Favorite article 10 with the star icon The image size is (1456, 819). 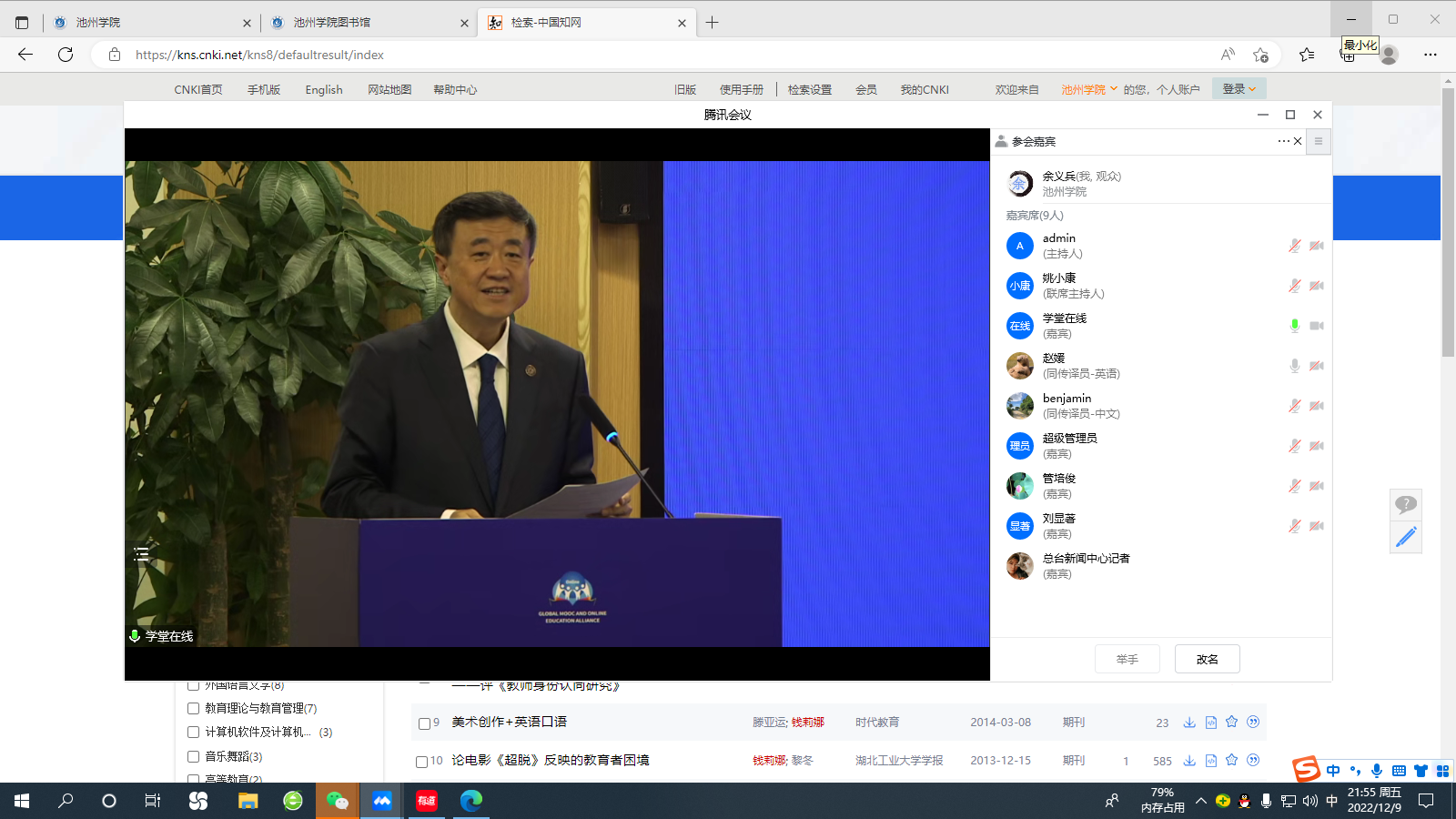[x=1232, y=760]
